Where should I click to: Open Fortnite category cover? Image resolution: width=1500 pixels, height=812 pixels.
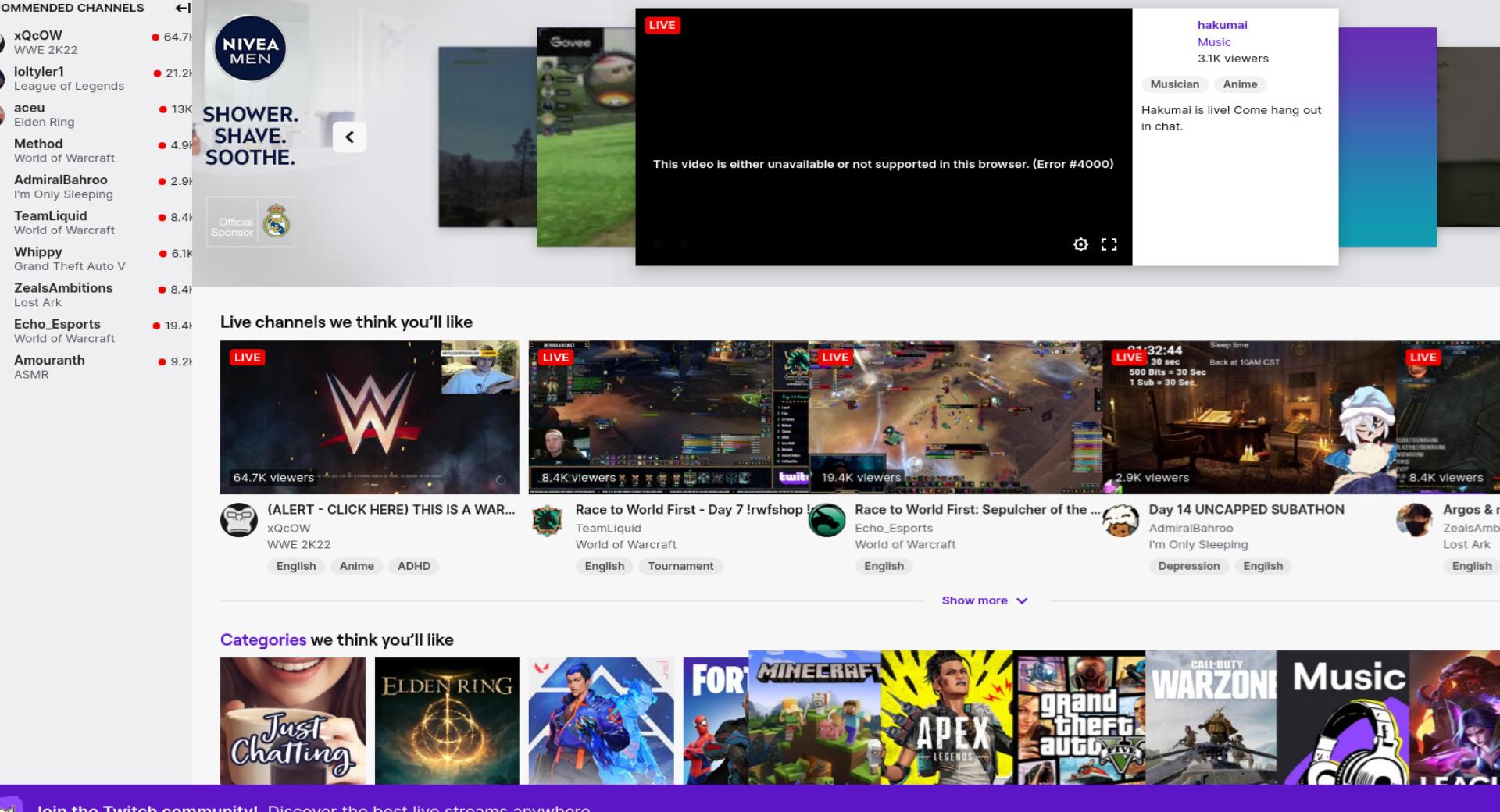716,721
